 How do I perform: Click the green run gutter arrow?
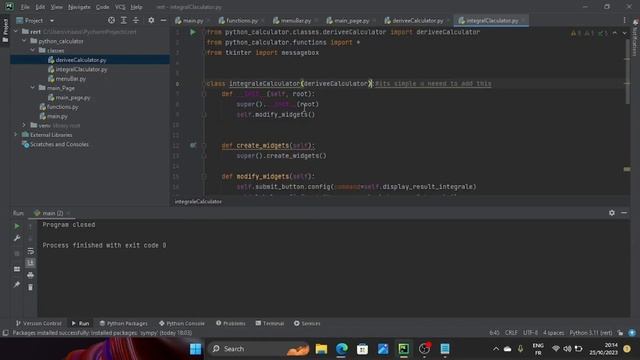point(193,32)
